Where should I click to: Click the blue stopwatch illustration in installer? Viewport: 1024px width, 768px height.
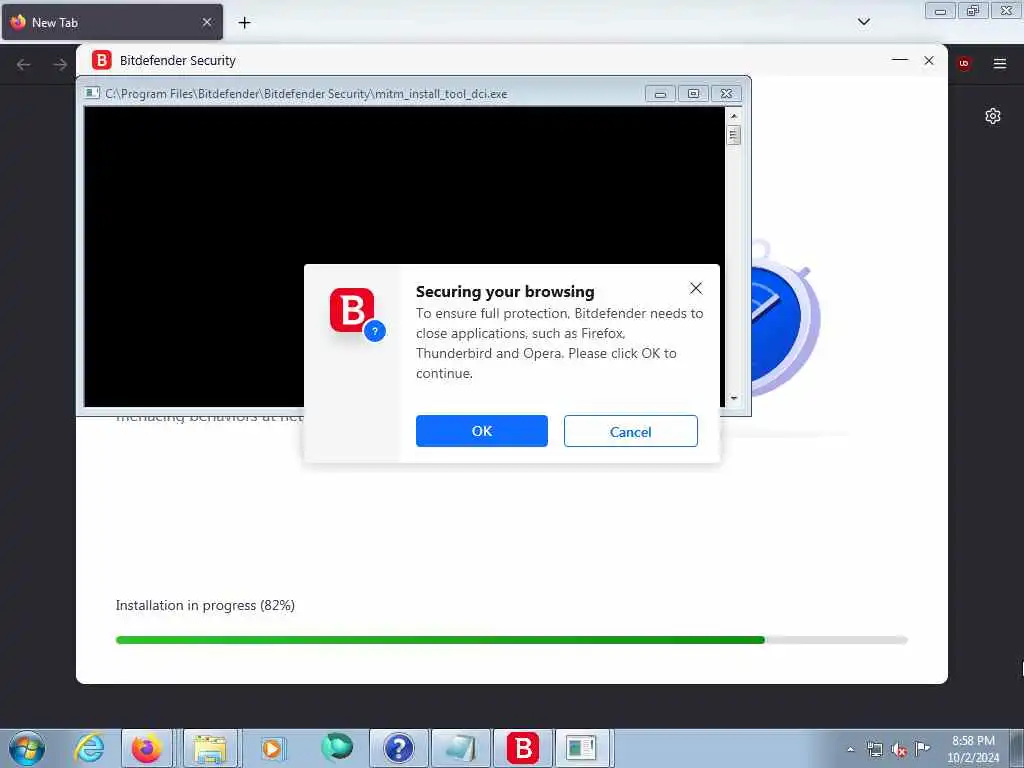click(x=785, y=318)
